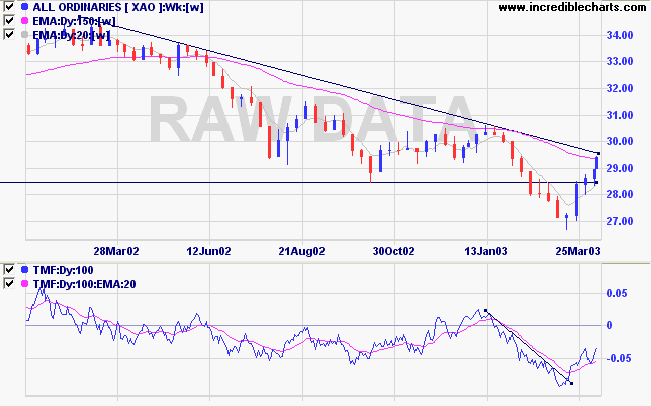Open the www.incrediblecharts.com link
The height and width of the screenshot is (406, 651).
(572, 7)
